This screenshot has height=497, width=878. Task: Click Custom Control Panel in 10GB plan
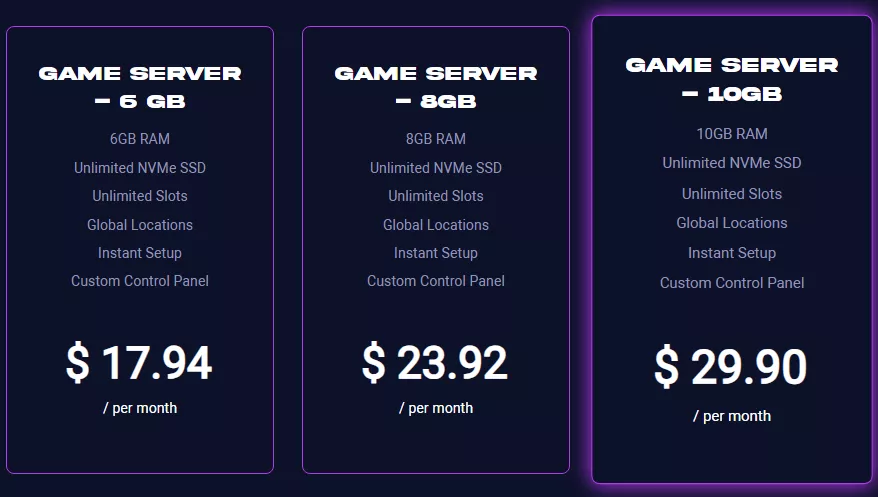tap(732, 283)
